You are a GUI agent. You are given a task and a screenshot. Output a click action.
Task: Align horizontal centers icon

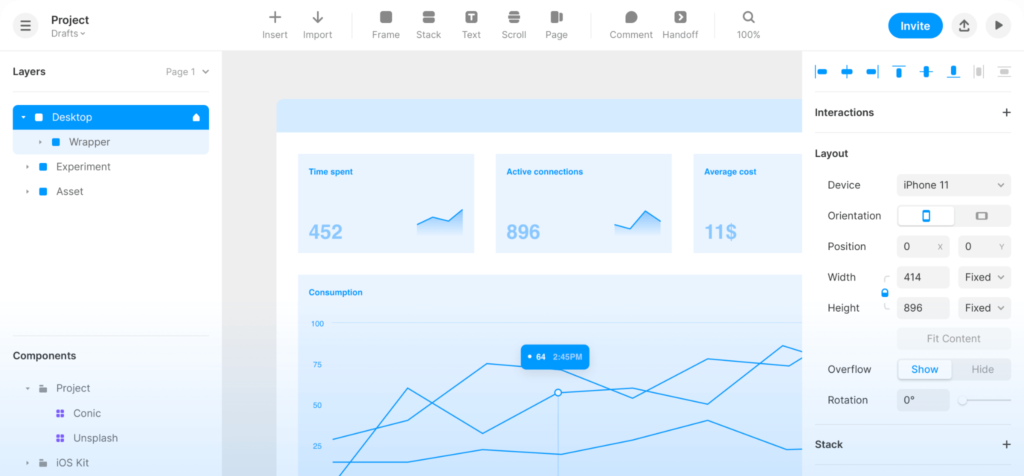click(x=846, y=72)
